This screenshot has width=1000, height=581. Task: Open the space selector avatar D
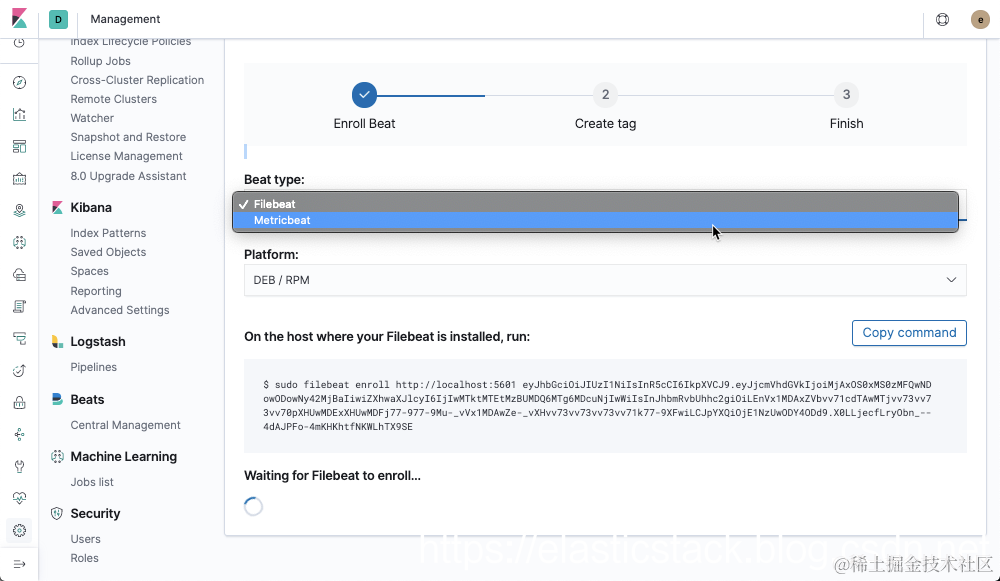click(x=58, y=19)
